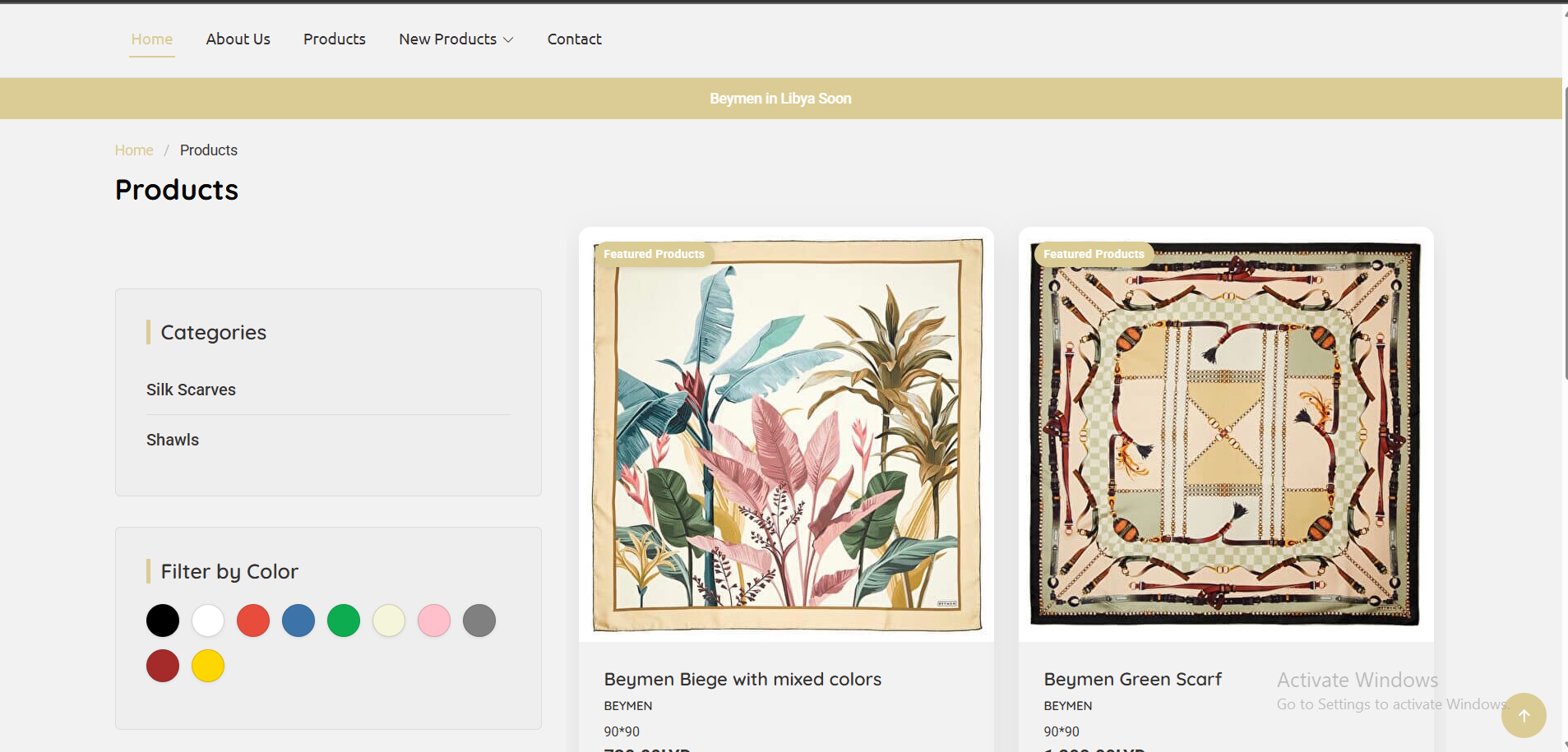
Task: Open the Products menu item
Action: pyautogui.click(x=334, y=39)
